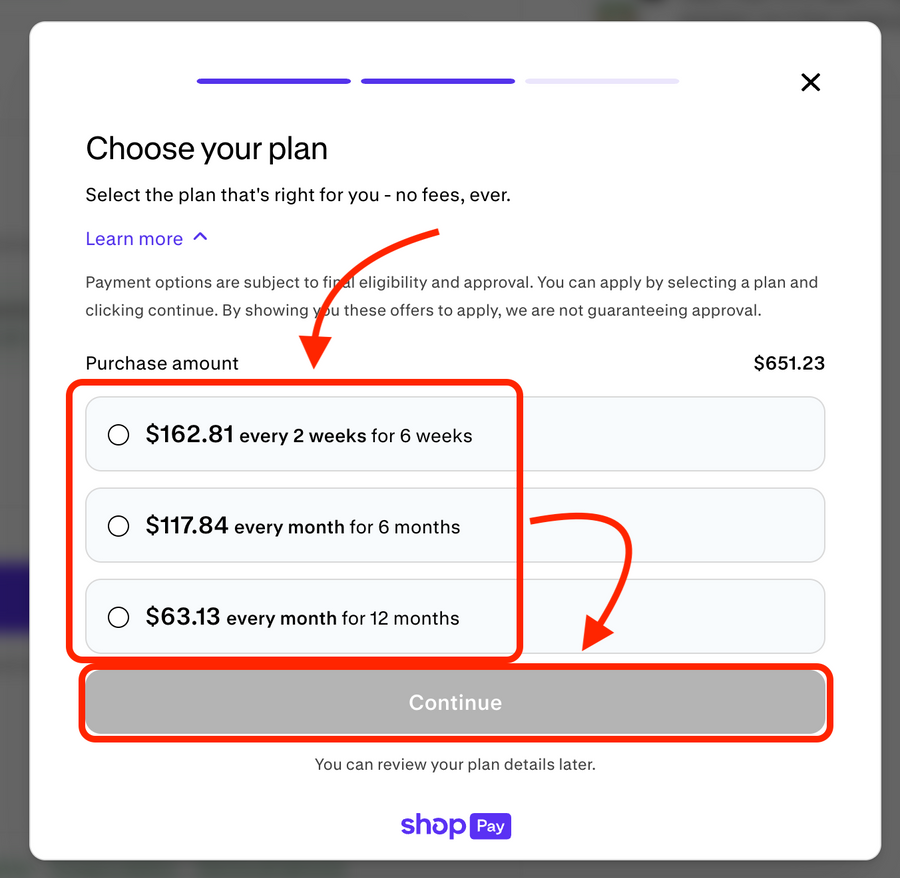Click the Purchase amount label
The image size is (900, 878).
(x=162, y=363)
